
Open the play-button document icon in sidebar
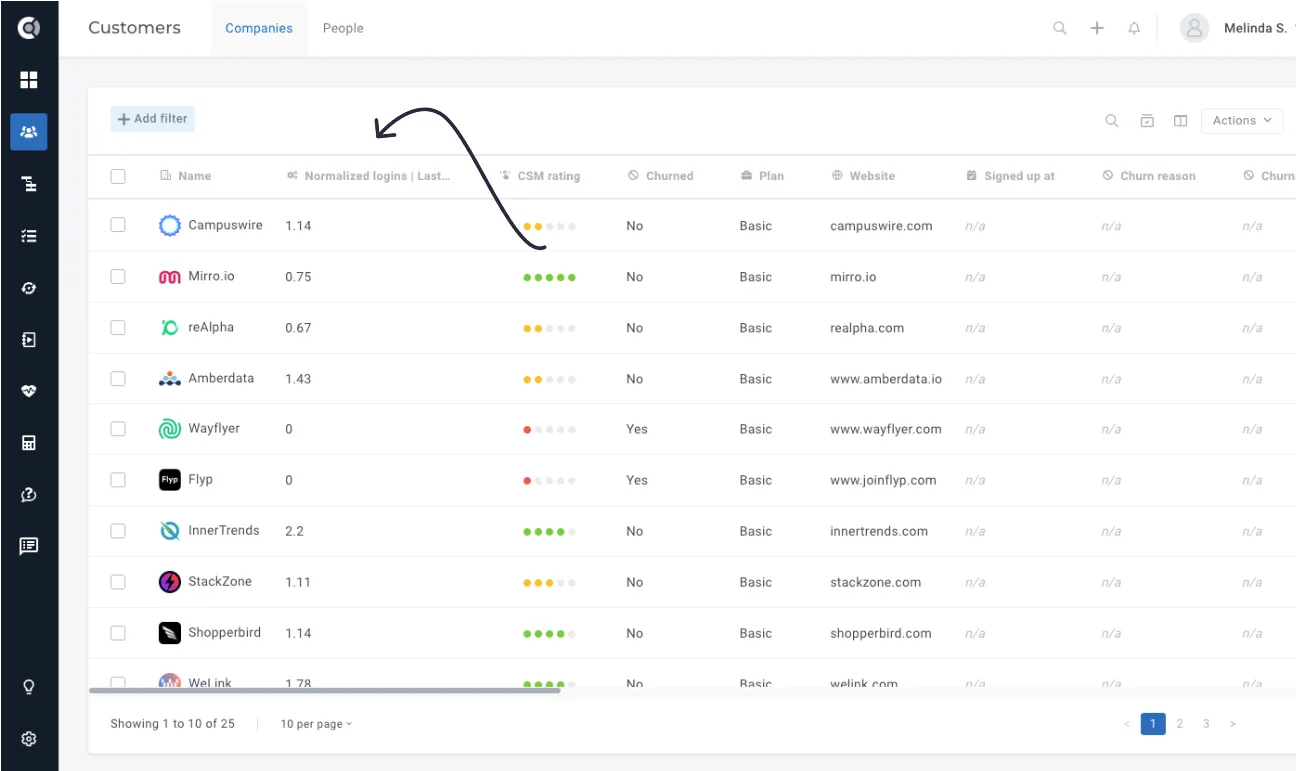(29, 340)
